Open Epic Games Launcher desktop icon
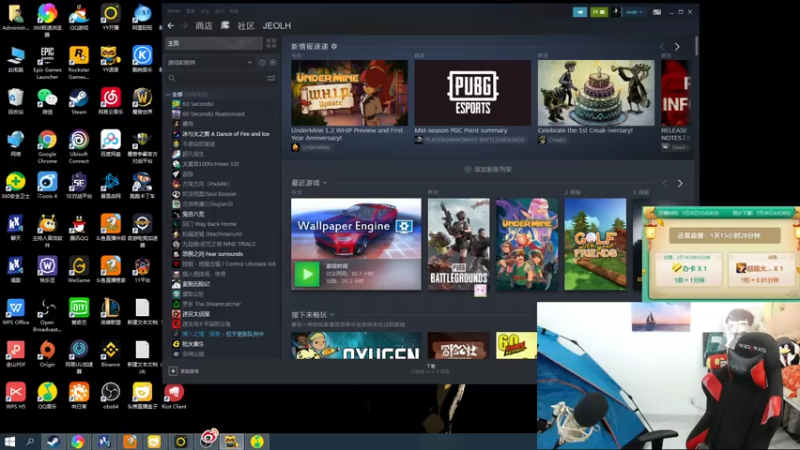The image size is (800, 450). [47, 62]
